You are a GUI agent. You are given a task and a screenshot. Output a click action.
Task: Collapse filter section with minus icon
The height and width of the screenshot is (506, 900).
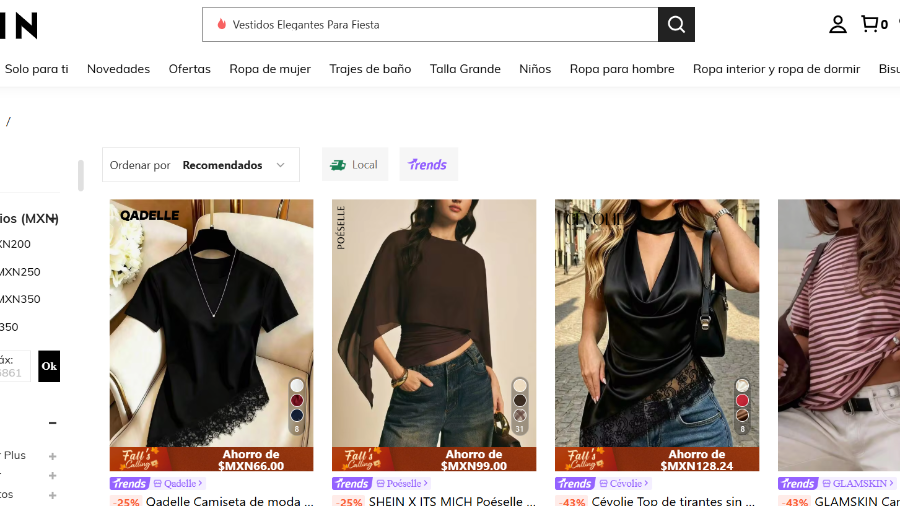click(52, 423)
